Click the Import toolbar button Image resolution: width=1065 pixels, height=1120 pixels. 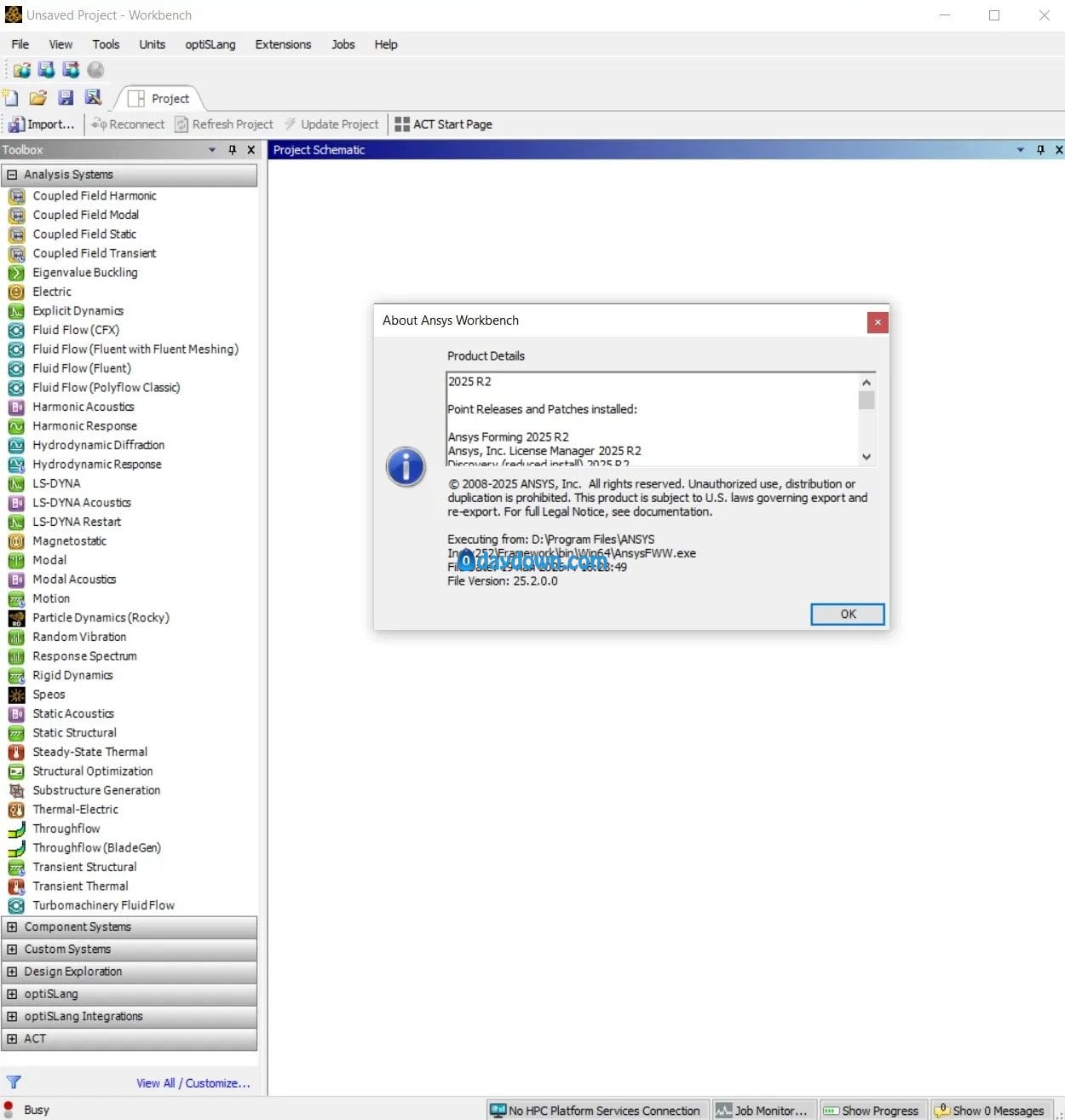[x=42, y=124]
